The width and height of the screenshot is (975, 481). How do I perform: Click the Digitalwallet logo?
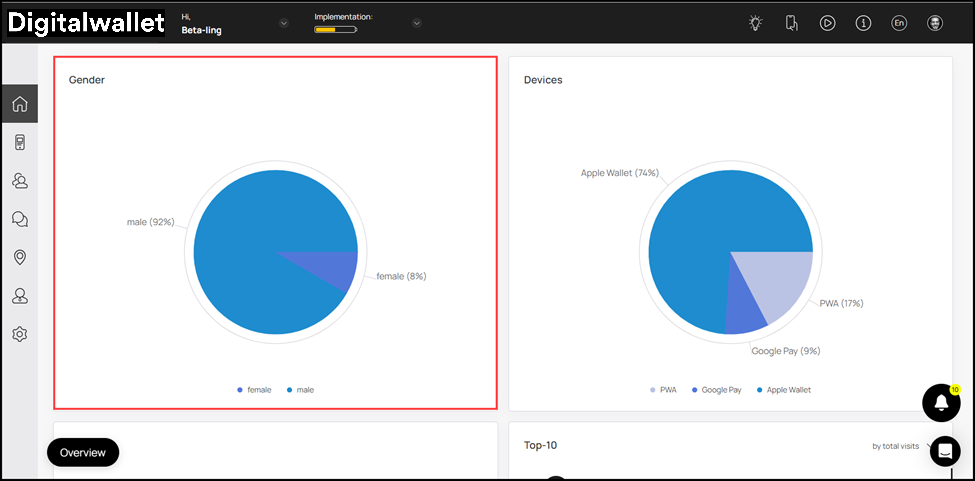(x=85, y=23)
